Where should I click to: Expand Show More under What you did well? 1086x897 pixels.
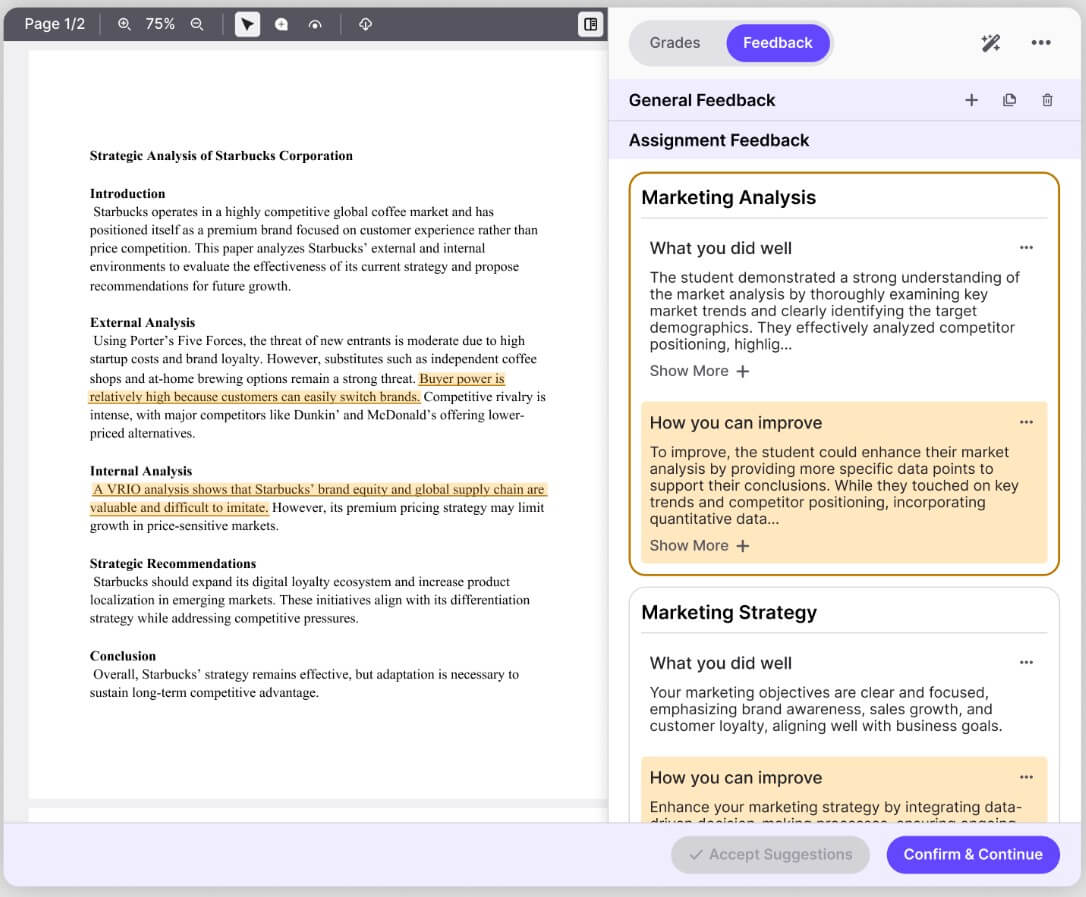pos(700,371)
